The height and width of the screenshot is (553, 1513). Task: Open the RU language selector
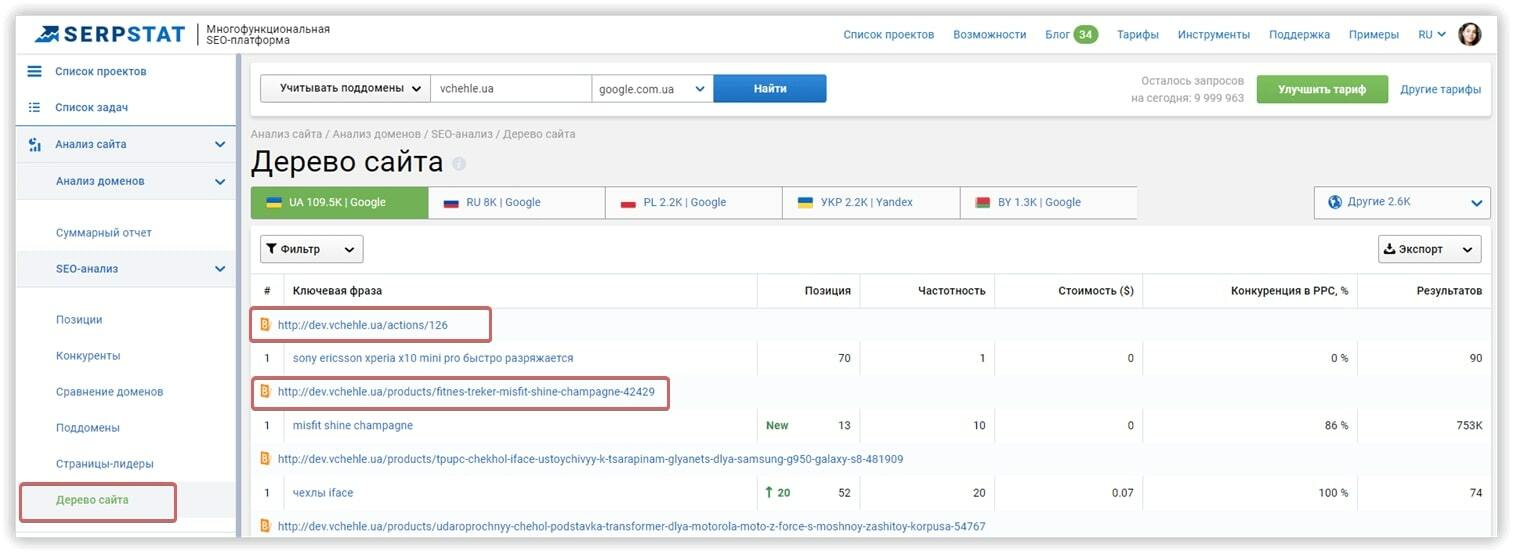click(1432, 34)
